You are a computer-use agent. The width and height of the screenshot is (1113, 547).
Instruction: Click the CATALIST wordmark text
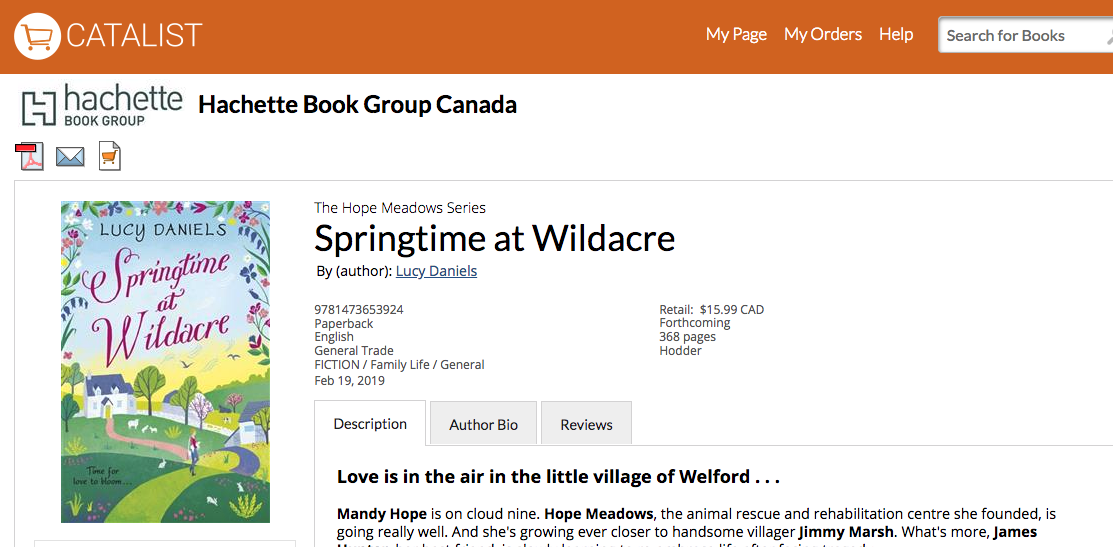tap(134, 35)
